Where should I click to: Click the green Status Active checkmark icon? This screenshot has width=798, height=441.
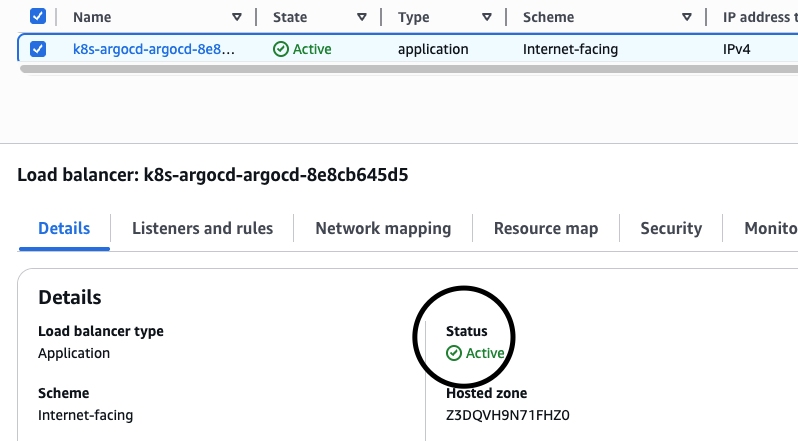click(454, 353)
